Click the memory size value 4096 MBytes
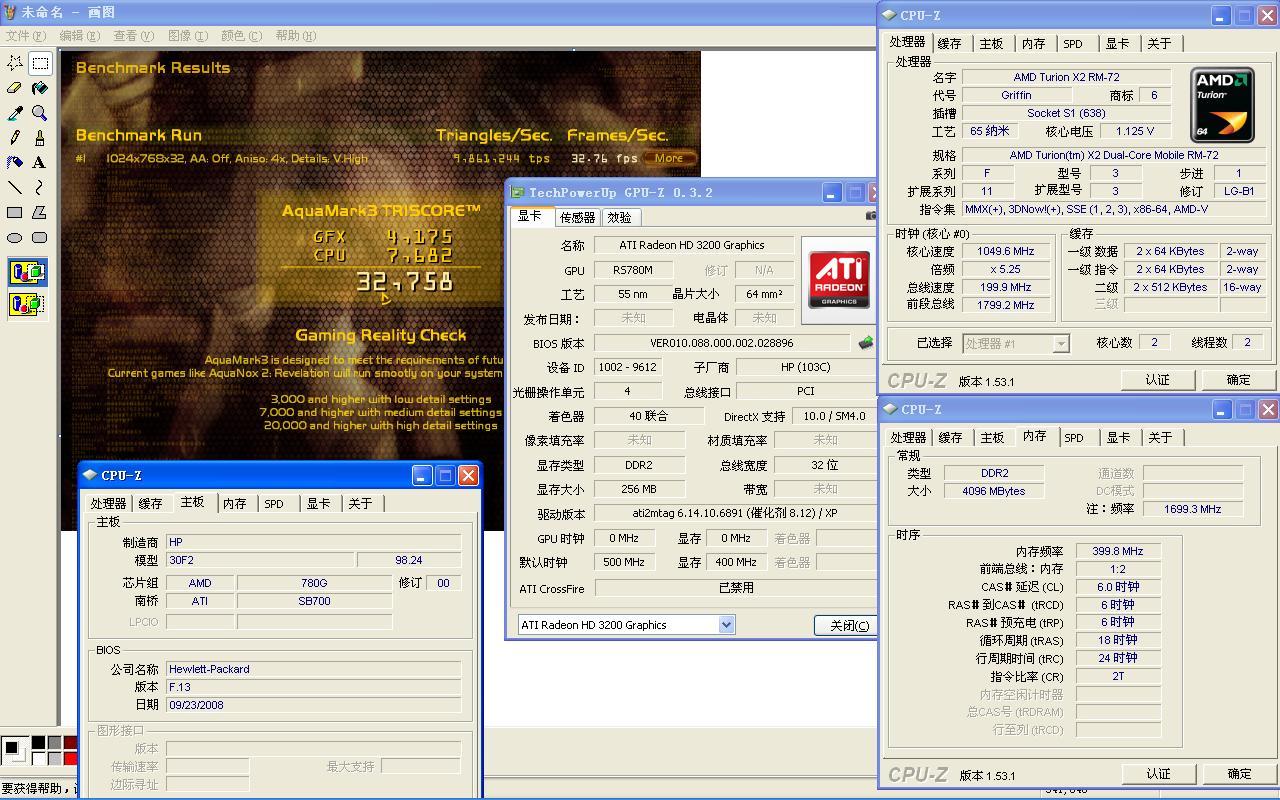Image resolution: width=1280 pixels, height=800 pixels. (x=994, y=491)
